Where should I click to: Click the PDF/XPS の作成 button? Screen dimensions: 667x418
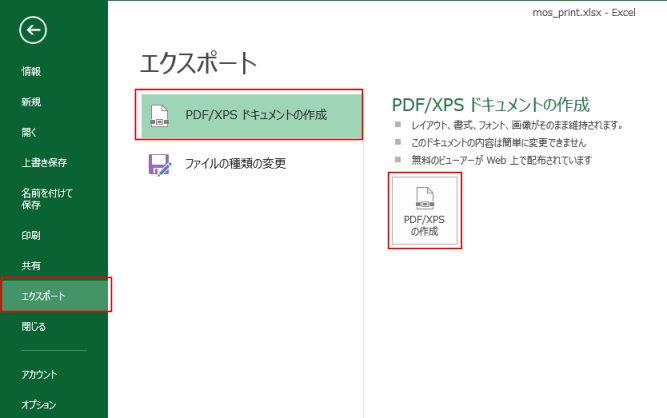[425, 211]
